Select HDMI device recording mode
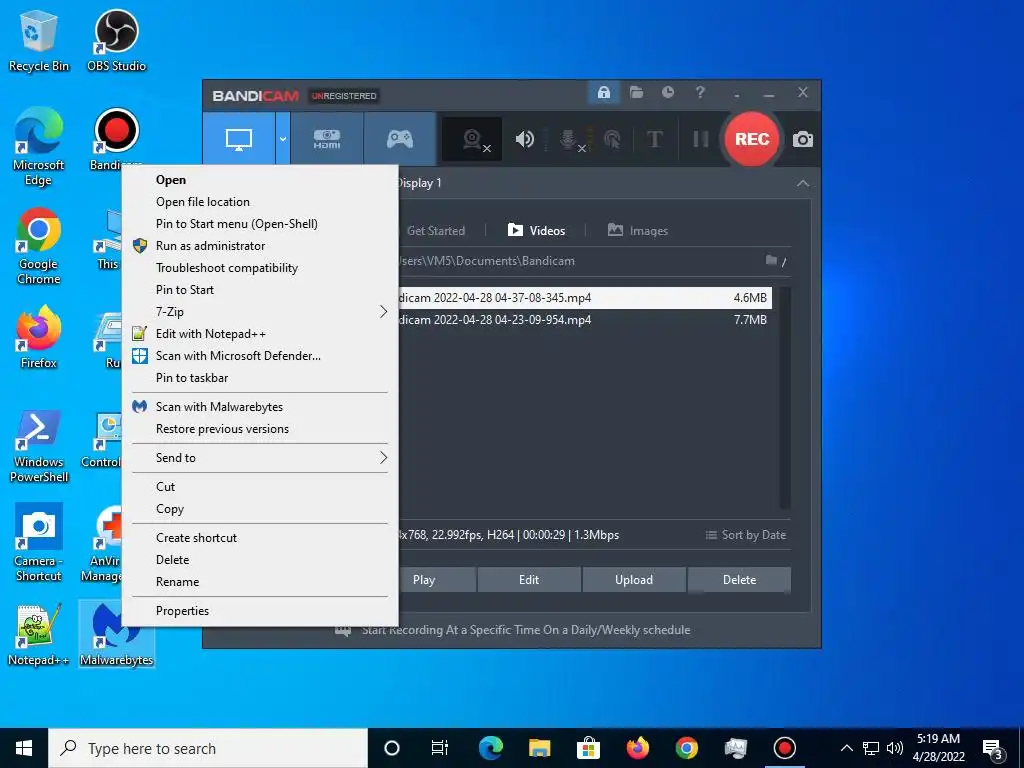 (327, 139)
